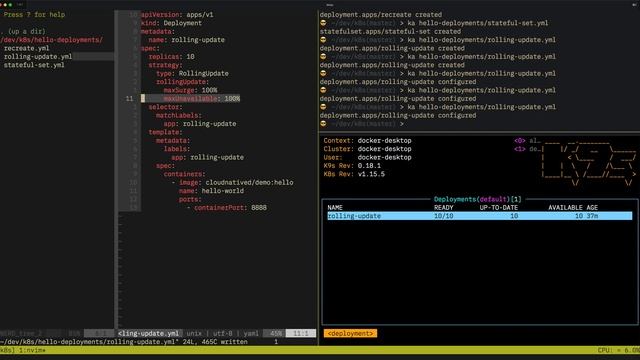Click the '45%' position indicator
Image resolution: width=640 pixels, height=360 pixels.
(276, 333)
